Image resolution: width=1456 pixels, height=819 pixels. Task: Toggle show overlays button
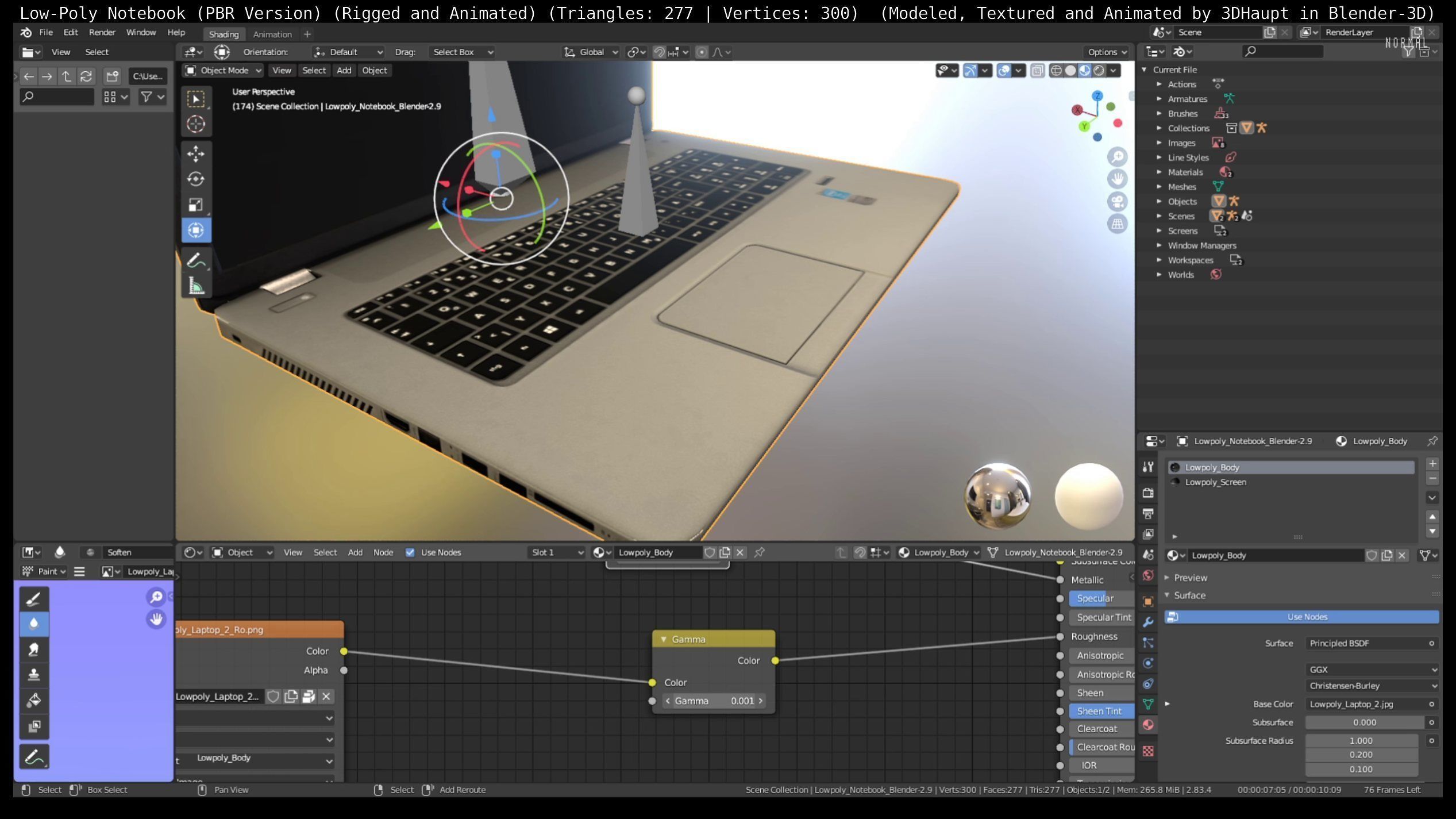pyautogui.click(x=1003, y=71)
